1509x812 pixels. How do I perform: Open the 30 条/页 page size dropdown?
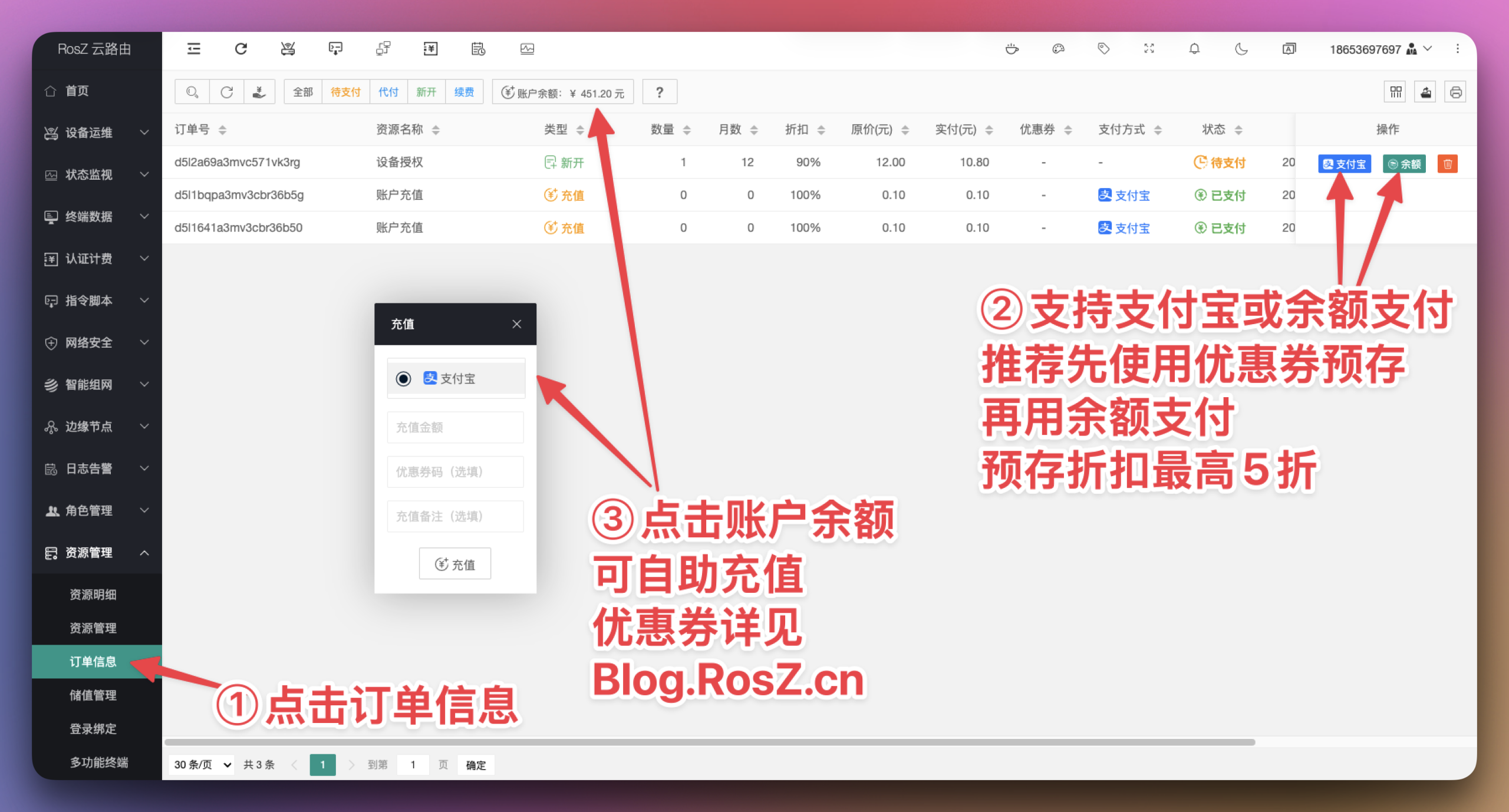point(202,765)
